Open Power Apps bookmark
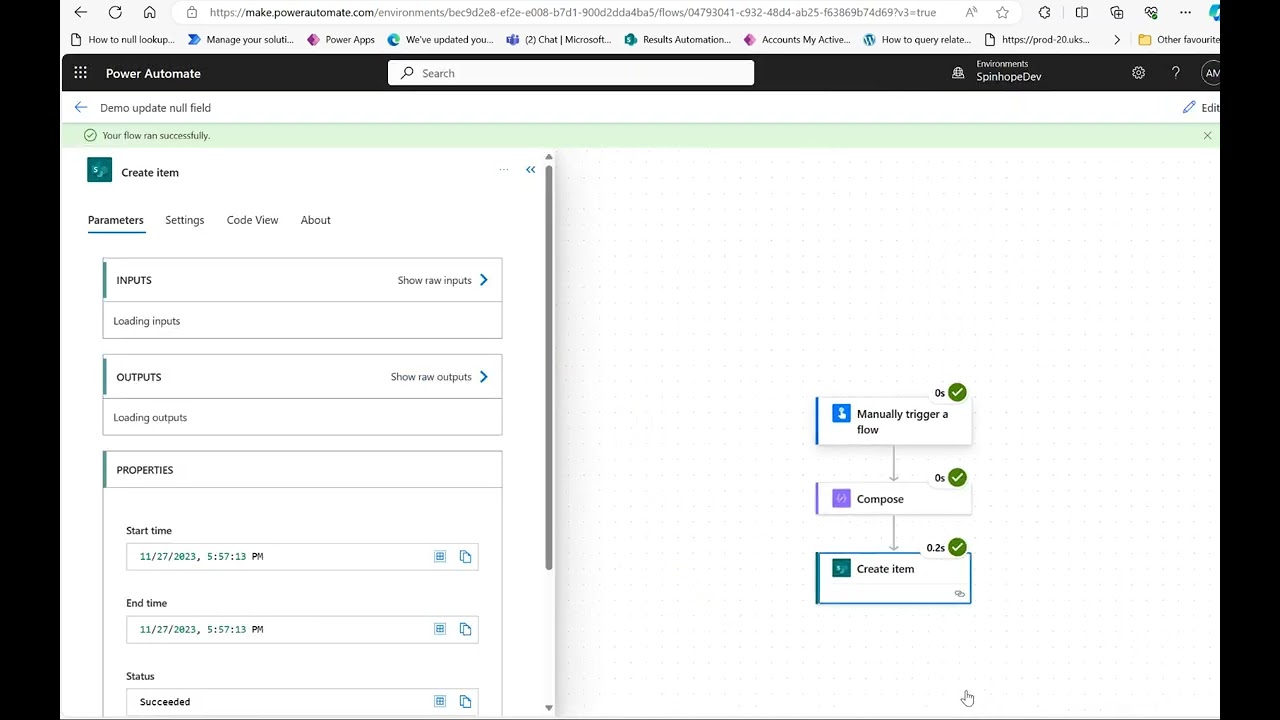 point(340,39)
